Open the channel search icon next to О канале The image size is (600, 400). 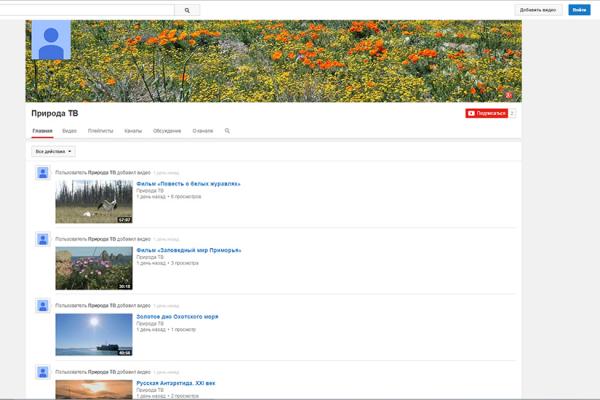[x=227, y=131]
